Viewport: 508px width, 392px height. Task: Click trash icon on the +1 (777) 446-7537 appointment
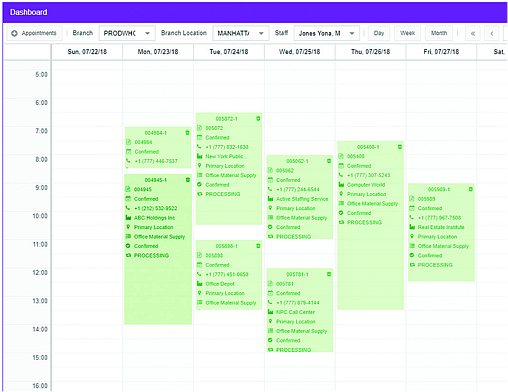187,132
